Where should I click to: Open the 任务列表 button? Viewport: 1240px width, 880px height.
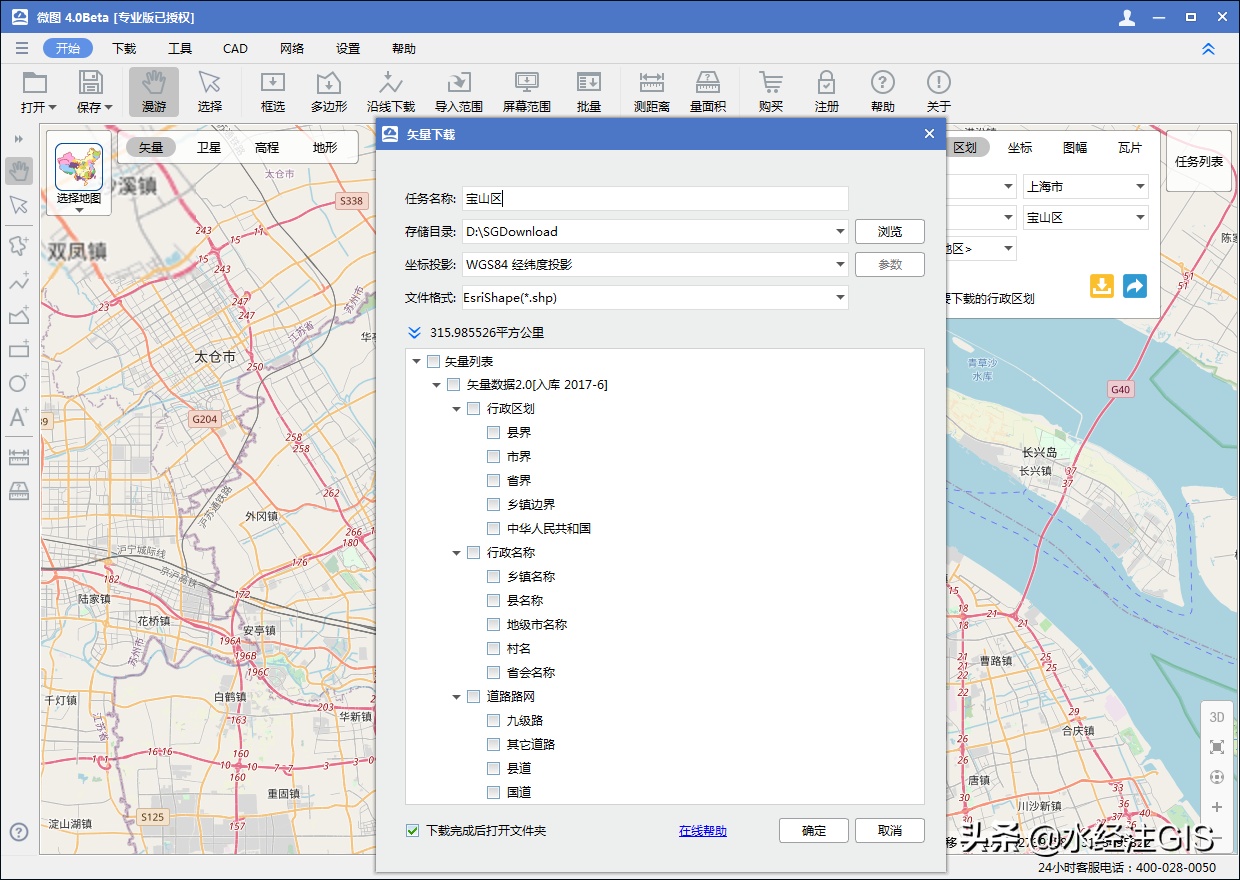point(1199,161)
